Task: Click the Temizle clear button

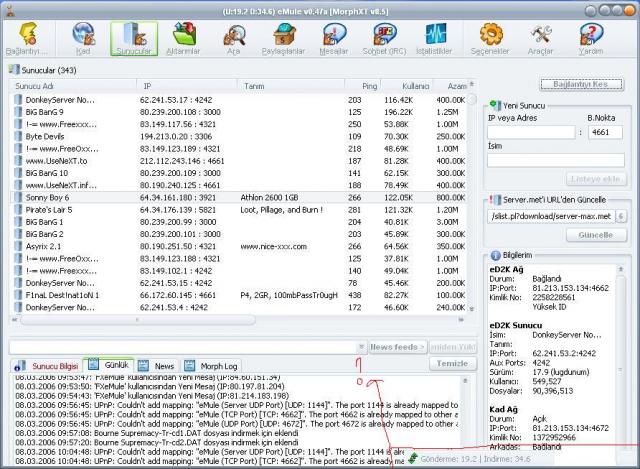Action: tap(452, 363)
